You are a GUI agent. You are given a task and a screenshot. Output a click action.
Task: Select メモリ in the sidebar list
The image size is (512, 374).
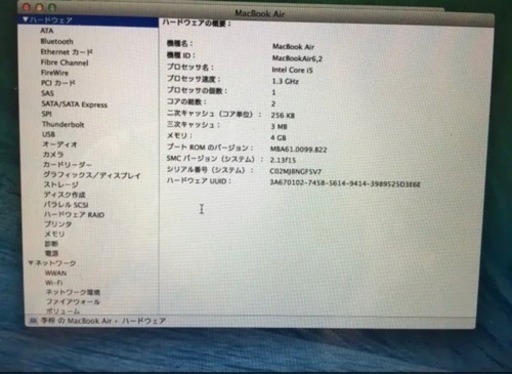pos(55,234)
